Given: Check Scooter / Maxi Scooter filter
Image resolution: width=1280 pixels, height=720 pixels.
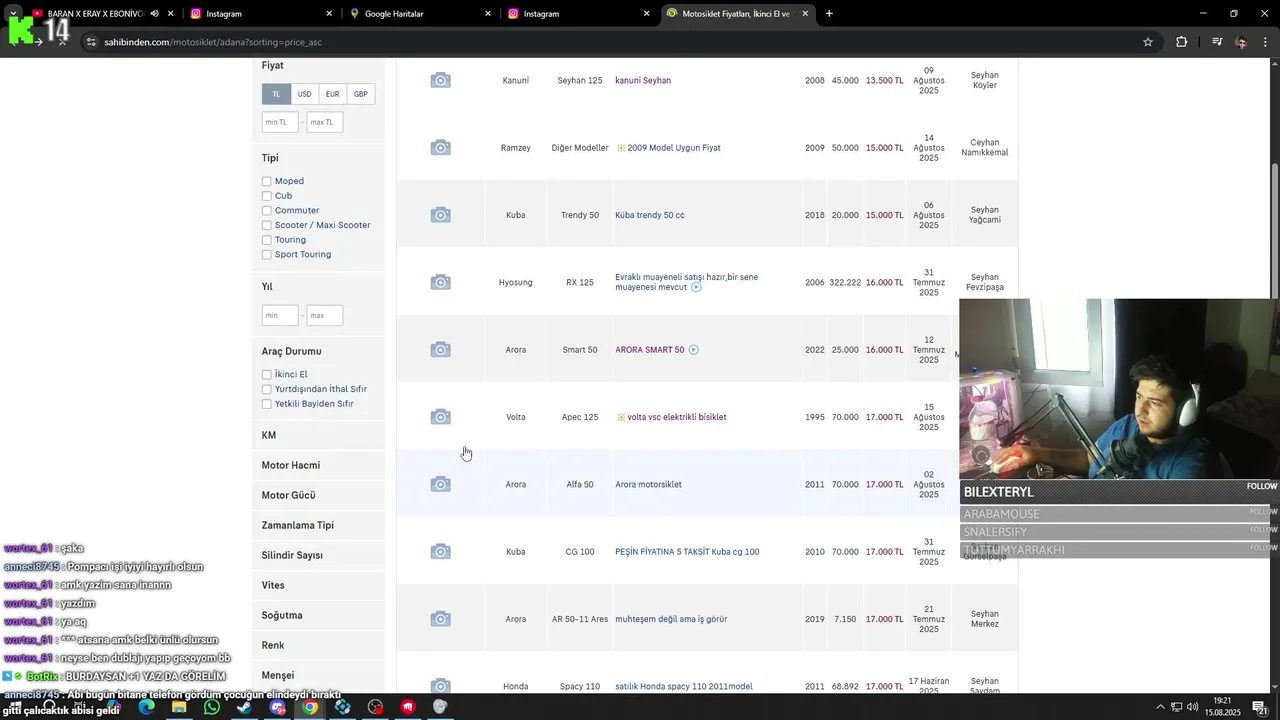Looking at the screenshot, I should click(x=267, y=225).
